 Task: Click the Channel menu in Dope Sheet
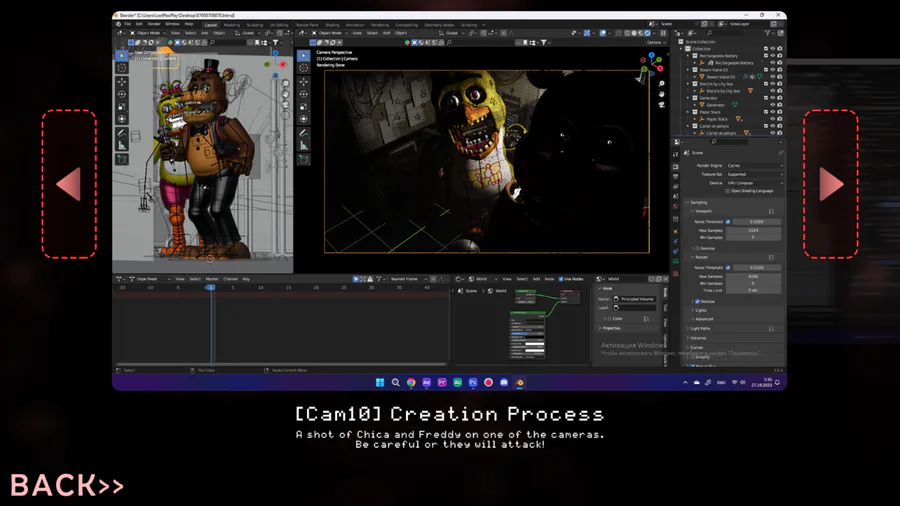(x=230, y=279)
